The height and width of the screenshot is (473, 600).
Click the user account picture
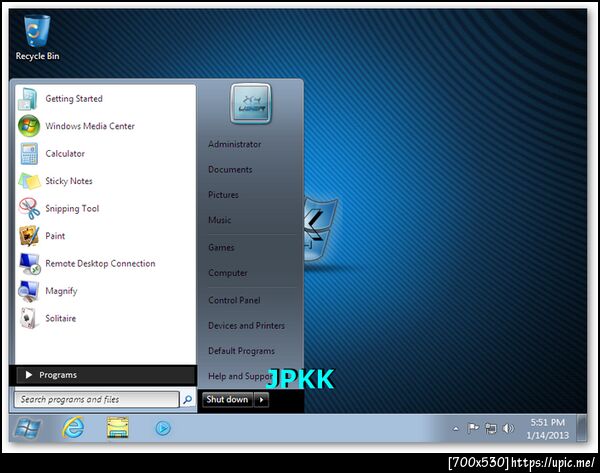pos(251,103)
